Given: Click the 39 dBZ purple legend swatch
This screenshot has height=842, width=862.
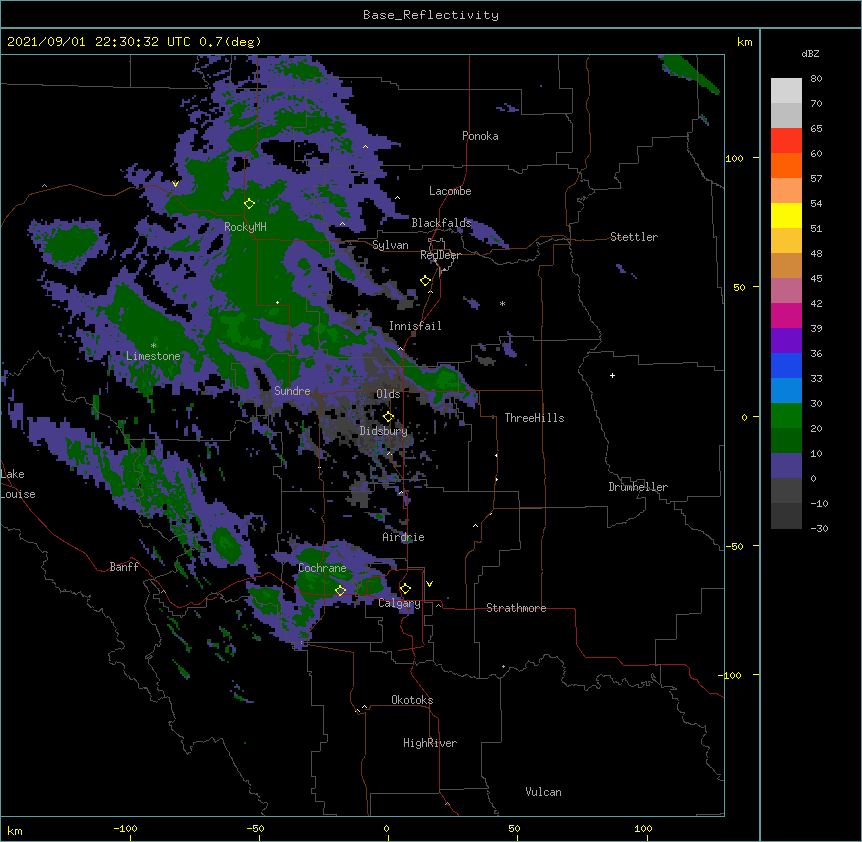Looking at the screenshot, I should (786, 341).
